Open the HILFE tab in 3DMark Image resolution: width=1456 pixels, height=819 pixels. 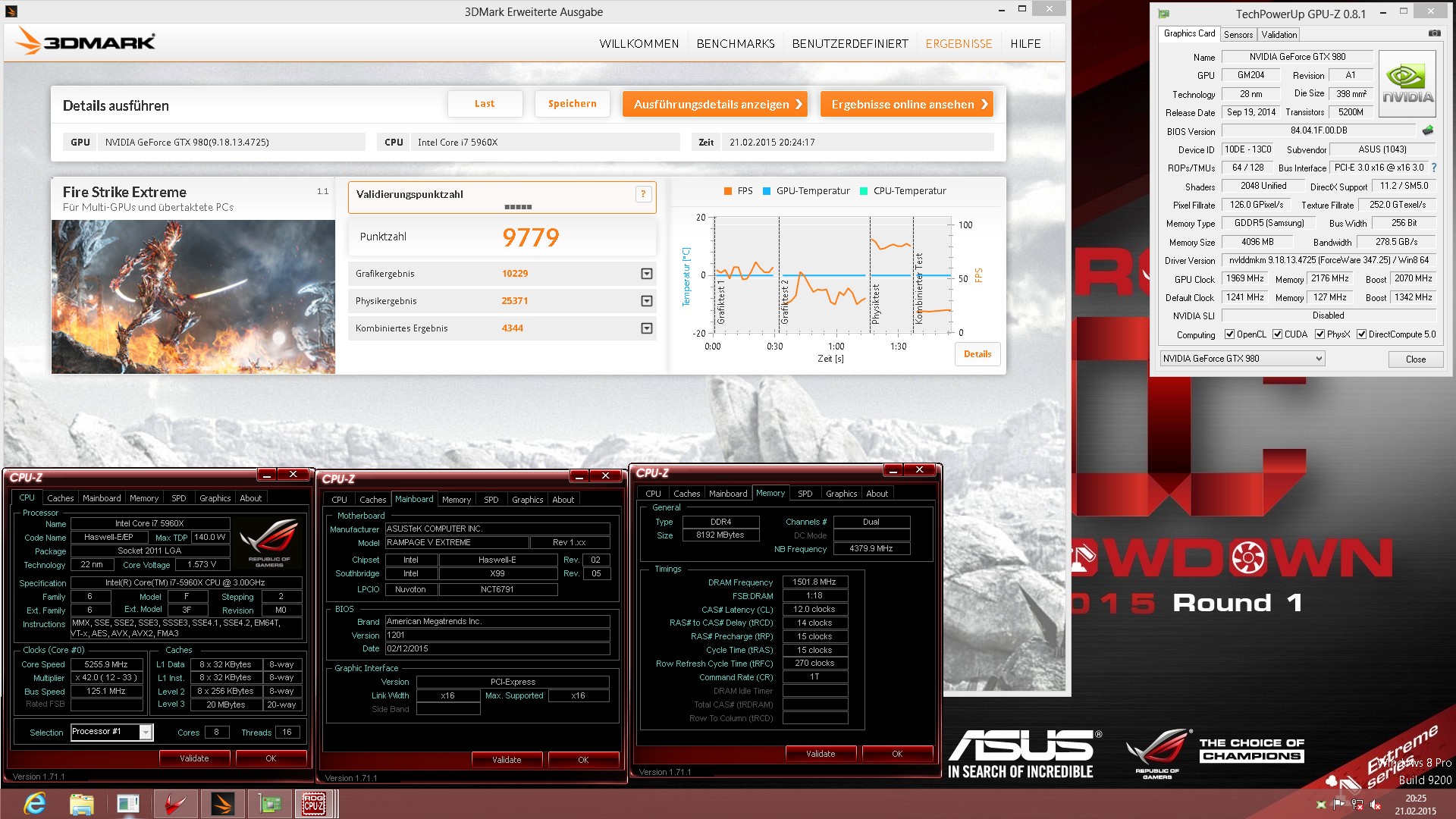pyautogui.click(x=1025, y=44)
